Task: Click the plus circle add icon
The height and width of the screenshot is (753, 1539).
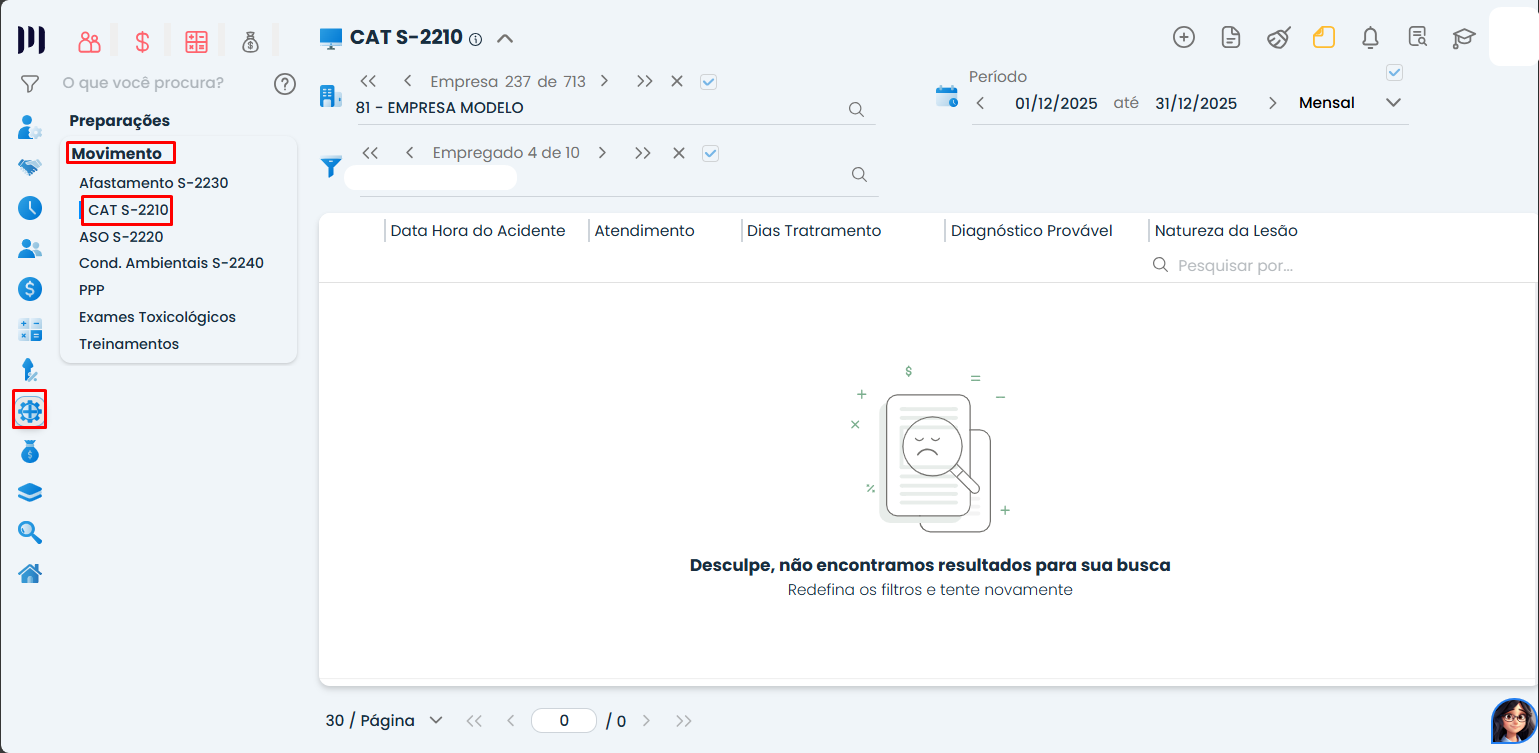Action: tap(1183, 38)
